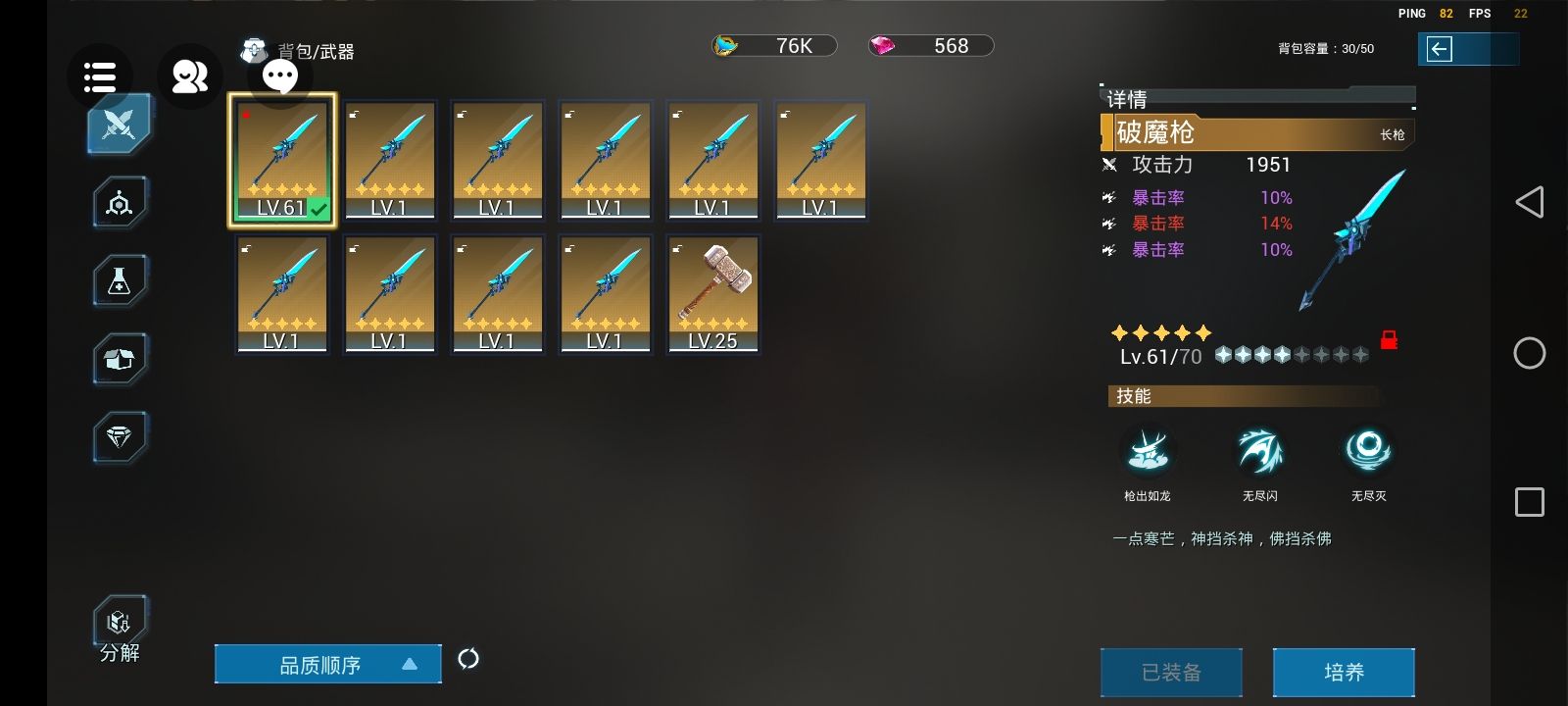View the 无尽灭 skill icon

pos(1368,451)
